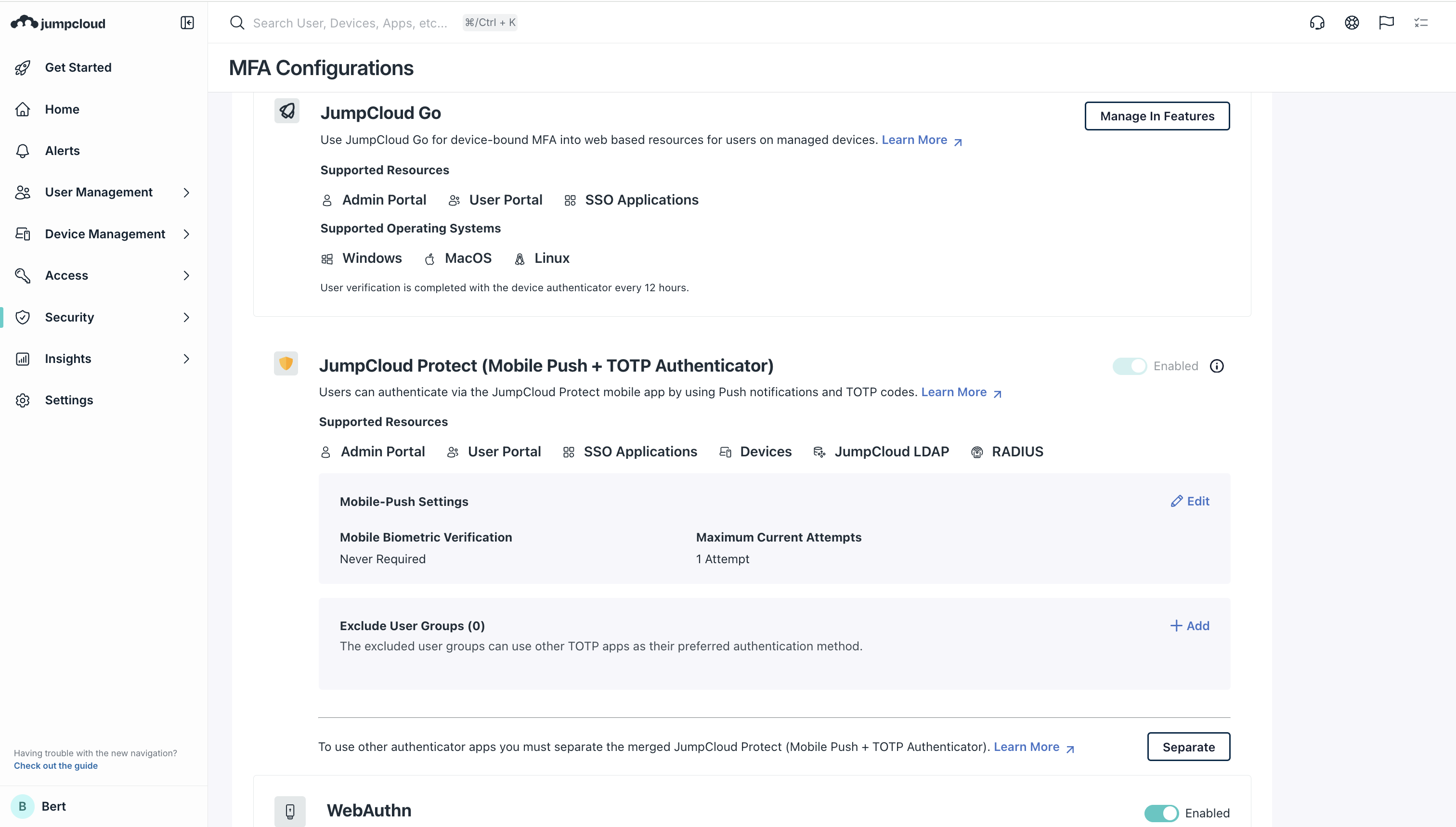Click the info icon beside JumpCloud Protect
The image size is (1456, 827).
click(1217, 366)
